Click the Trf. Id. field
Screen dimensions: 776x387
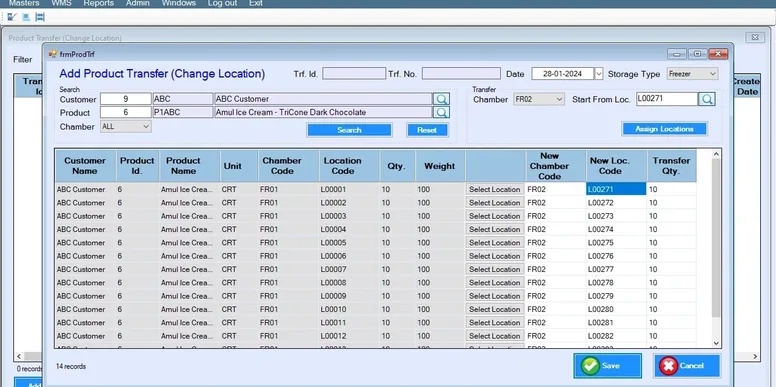pyautogui.click(x=354, y=74)
